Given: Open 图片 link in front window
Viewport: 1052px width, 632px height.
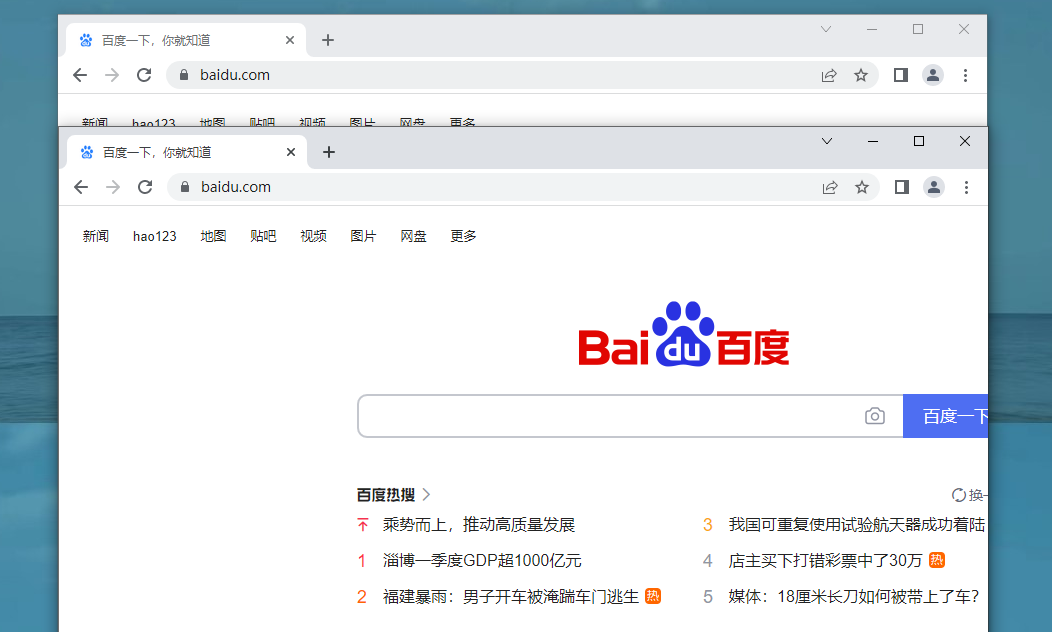Looking at the screenshot, I should 363,236.
